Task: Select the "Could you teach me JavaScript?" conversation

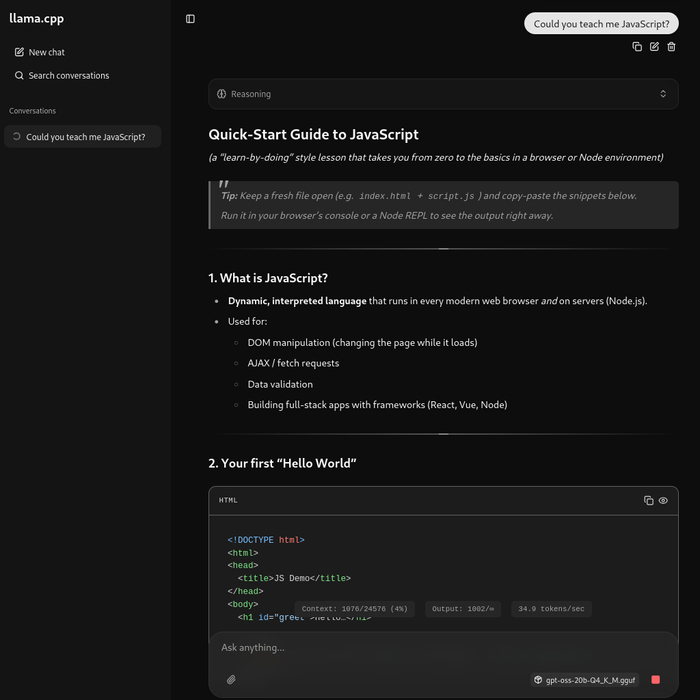Action: [84, 137]
